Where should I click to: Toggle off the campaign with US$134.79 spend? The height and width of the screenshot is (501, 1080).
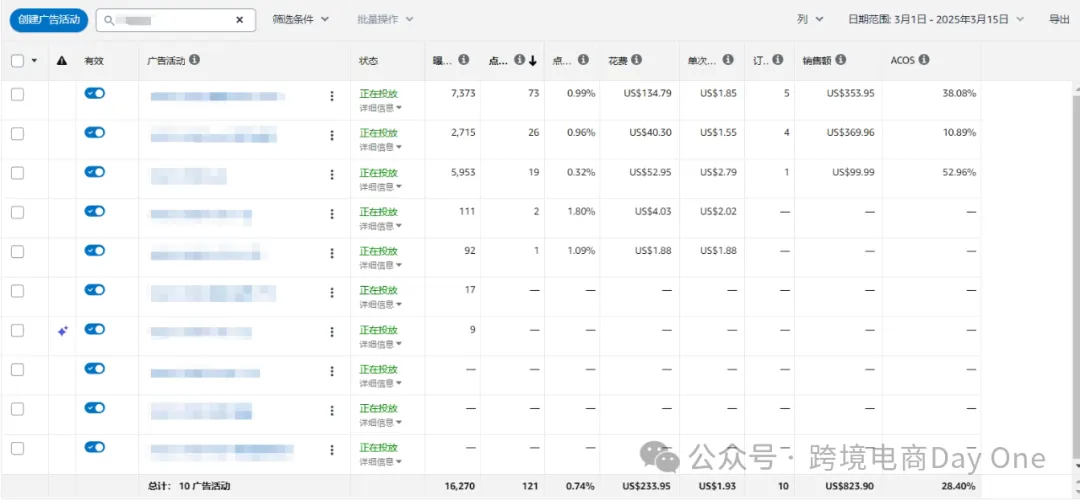94,93
